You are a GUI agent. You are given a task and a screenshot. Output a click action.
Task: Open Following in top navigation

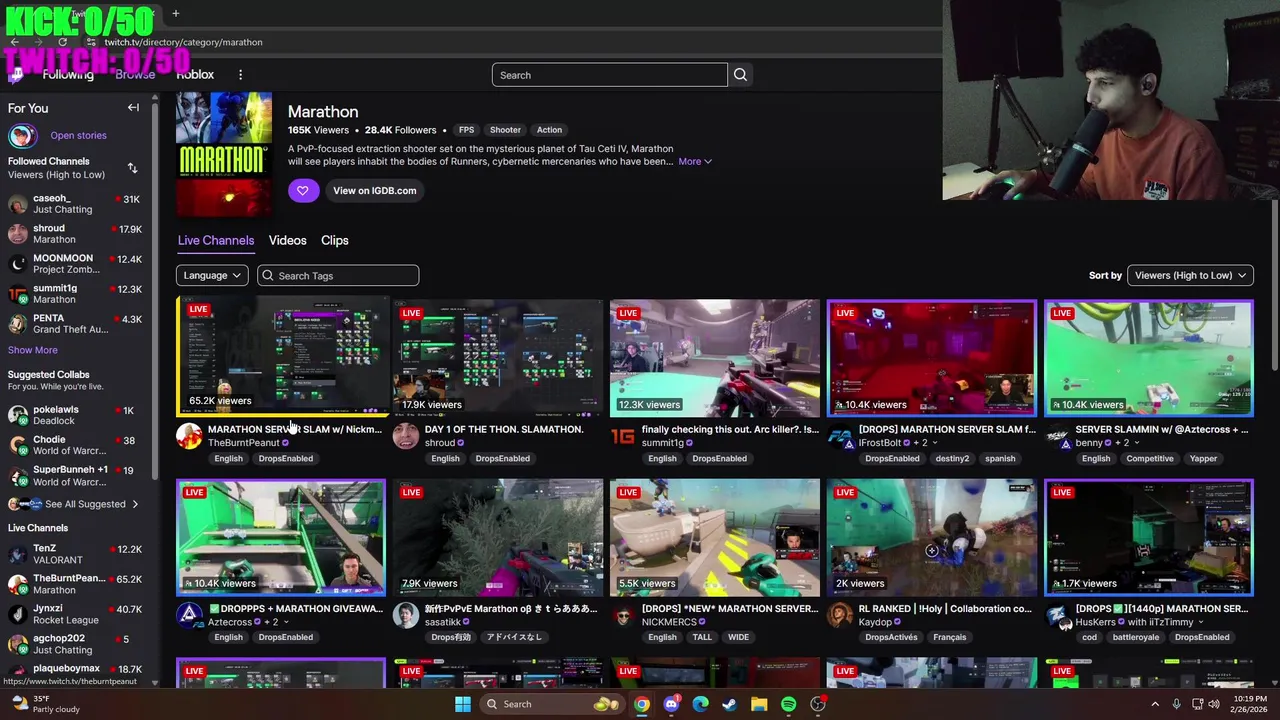point(68,75)
